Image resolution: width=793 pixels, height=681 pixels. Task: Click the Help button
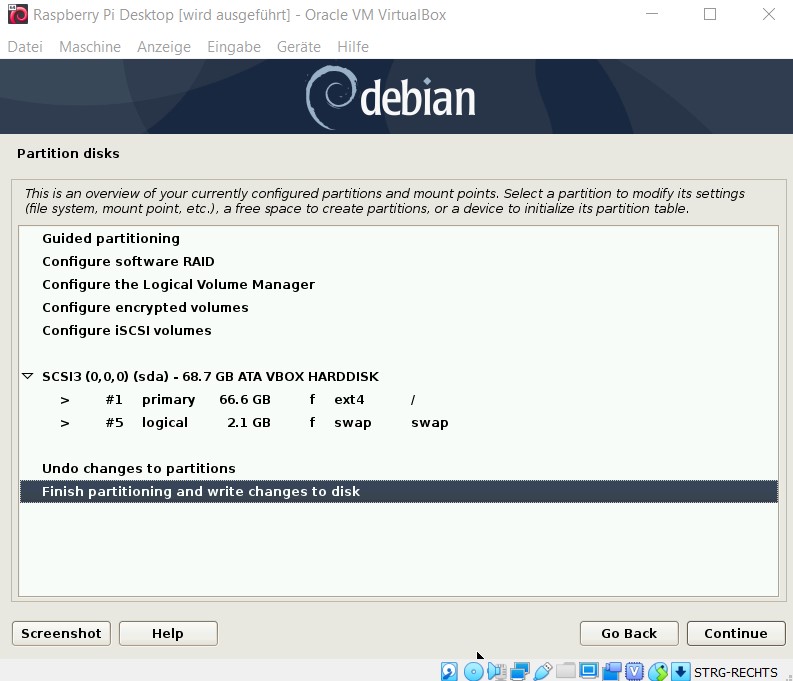pos(168,633)
